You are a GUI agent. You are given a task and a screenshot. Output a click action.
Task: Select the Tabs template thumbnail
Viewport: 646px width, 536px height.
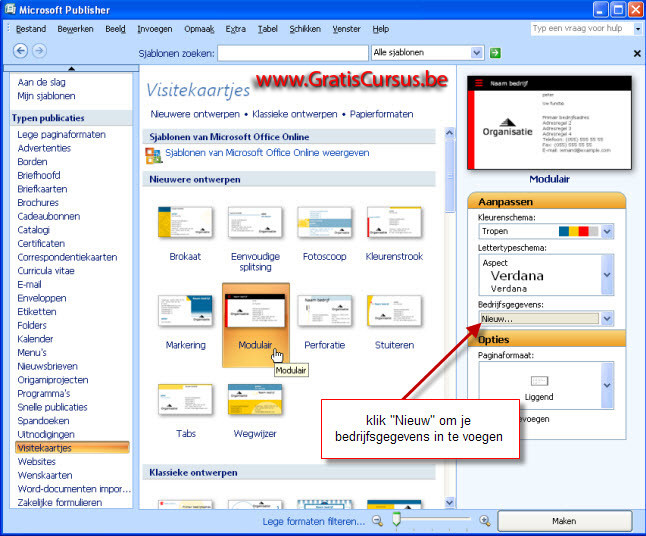185,399
